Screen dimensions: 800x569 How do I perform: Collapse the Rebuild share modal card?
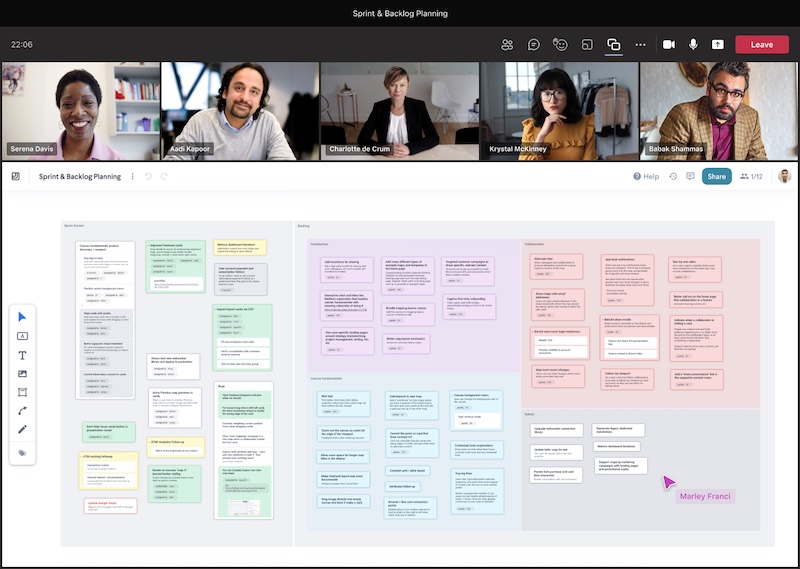click(602, 320)
